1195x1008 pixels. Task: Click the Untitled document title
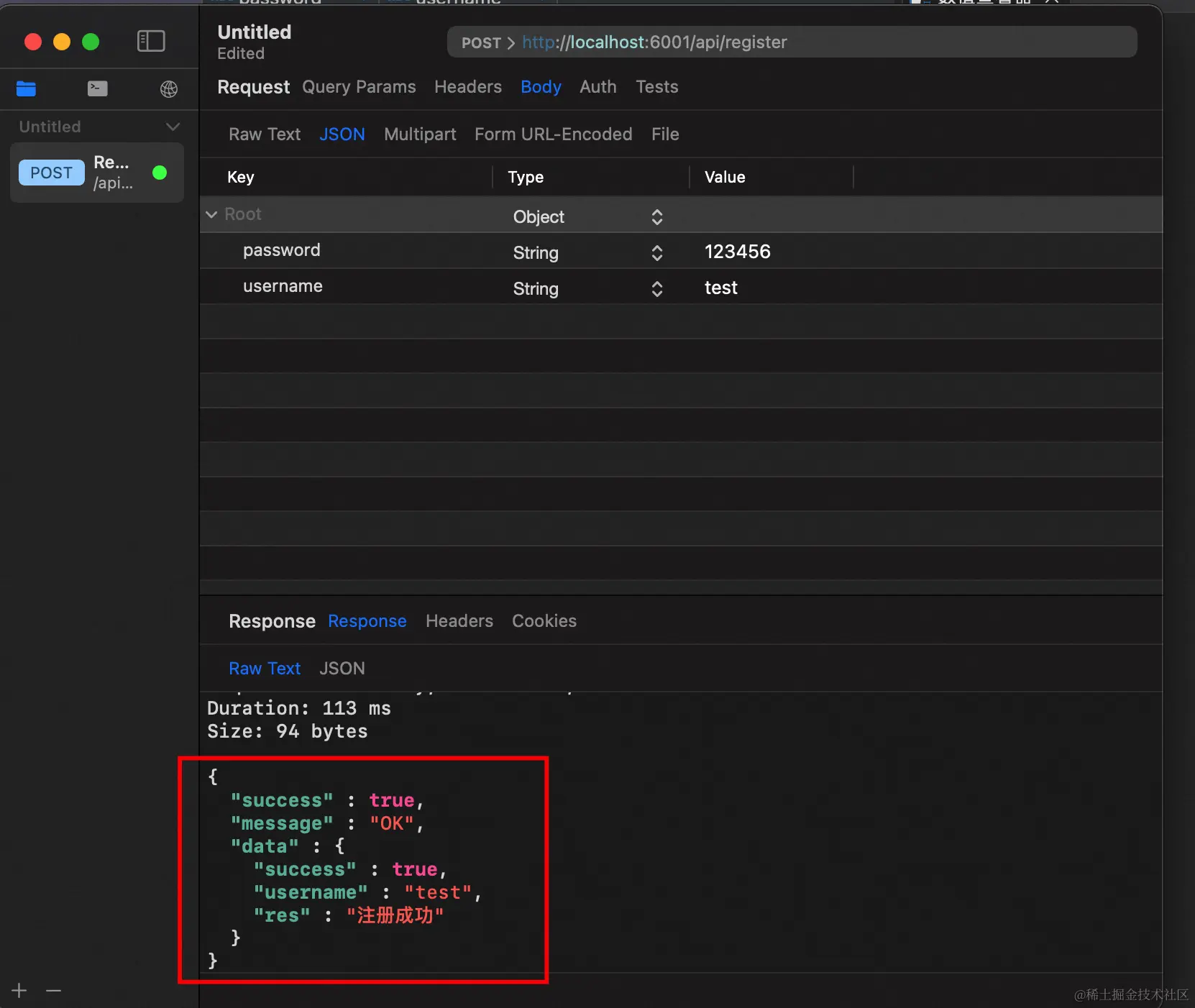pos(255,32)
